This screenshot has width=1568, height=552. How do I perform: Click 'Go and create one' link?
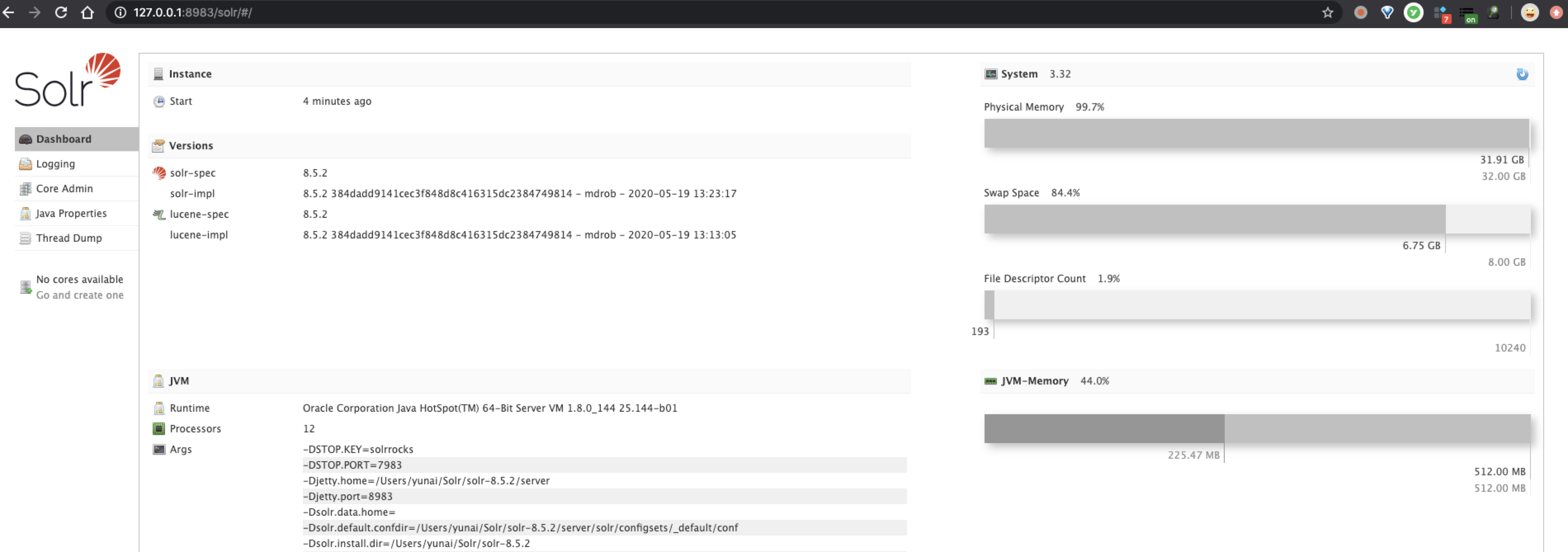pos(80,295)
